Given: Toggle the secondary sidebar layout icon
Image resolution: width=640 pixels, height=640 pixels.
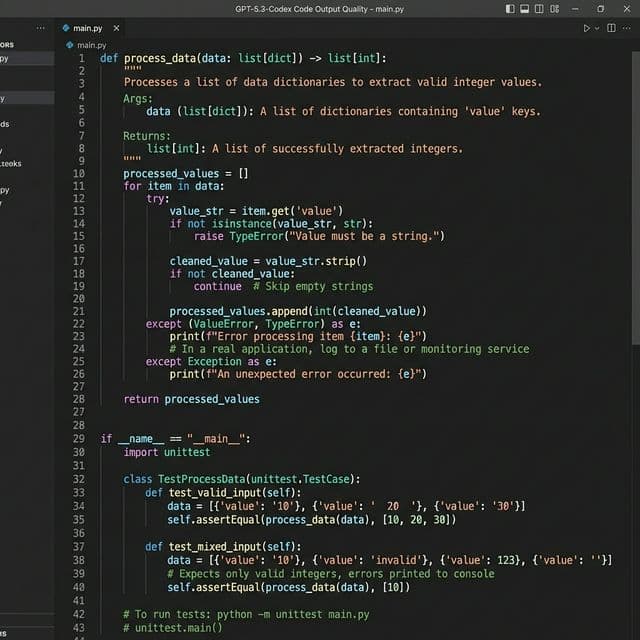Looking at the screenshot, I should (539, 9).
